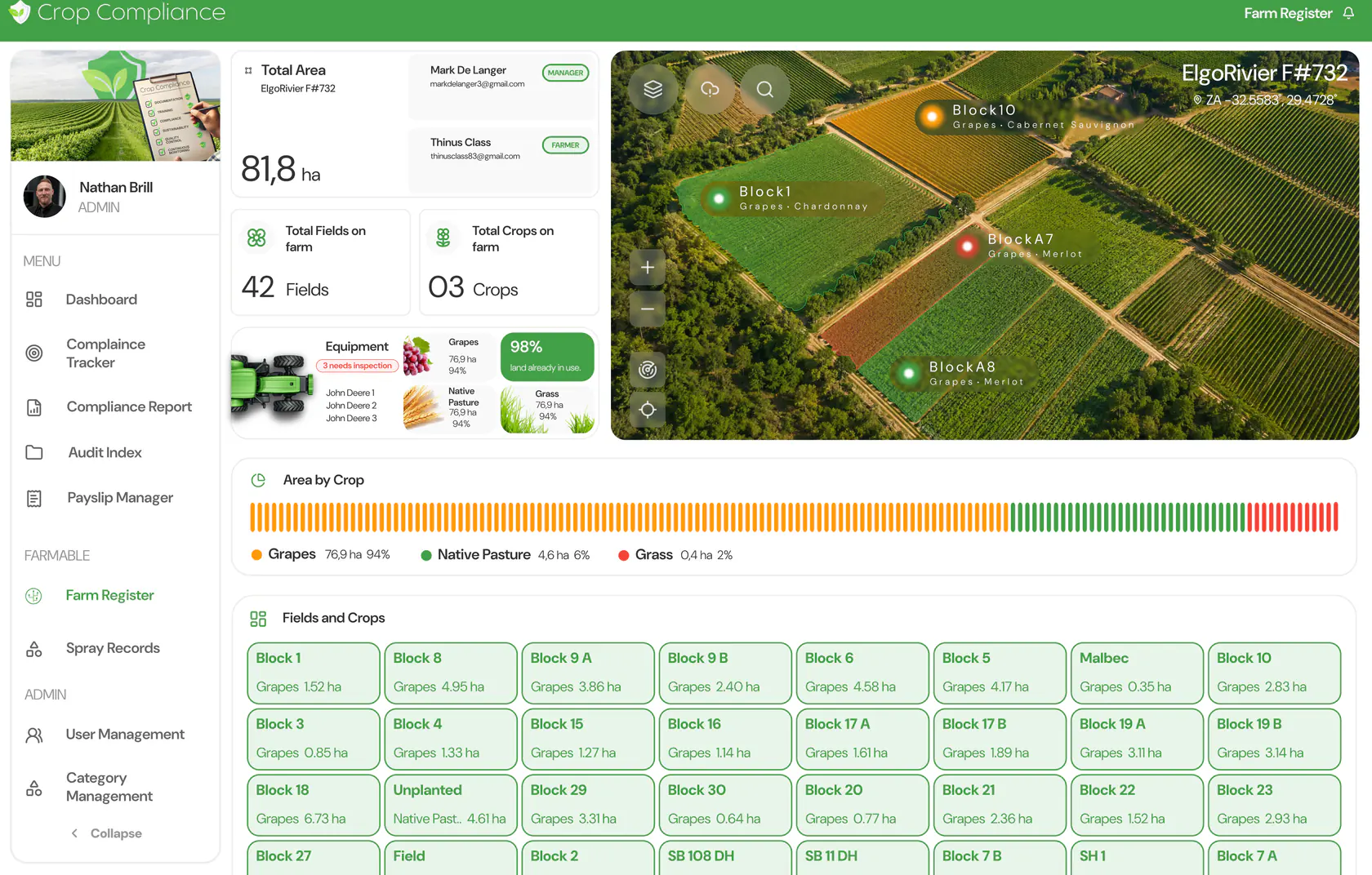Click the MANAGER badge for Mark De Langer
Viewport: 1372px width, 875px height.
pyautogui.click(x=565, y=73)
